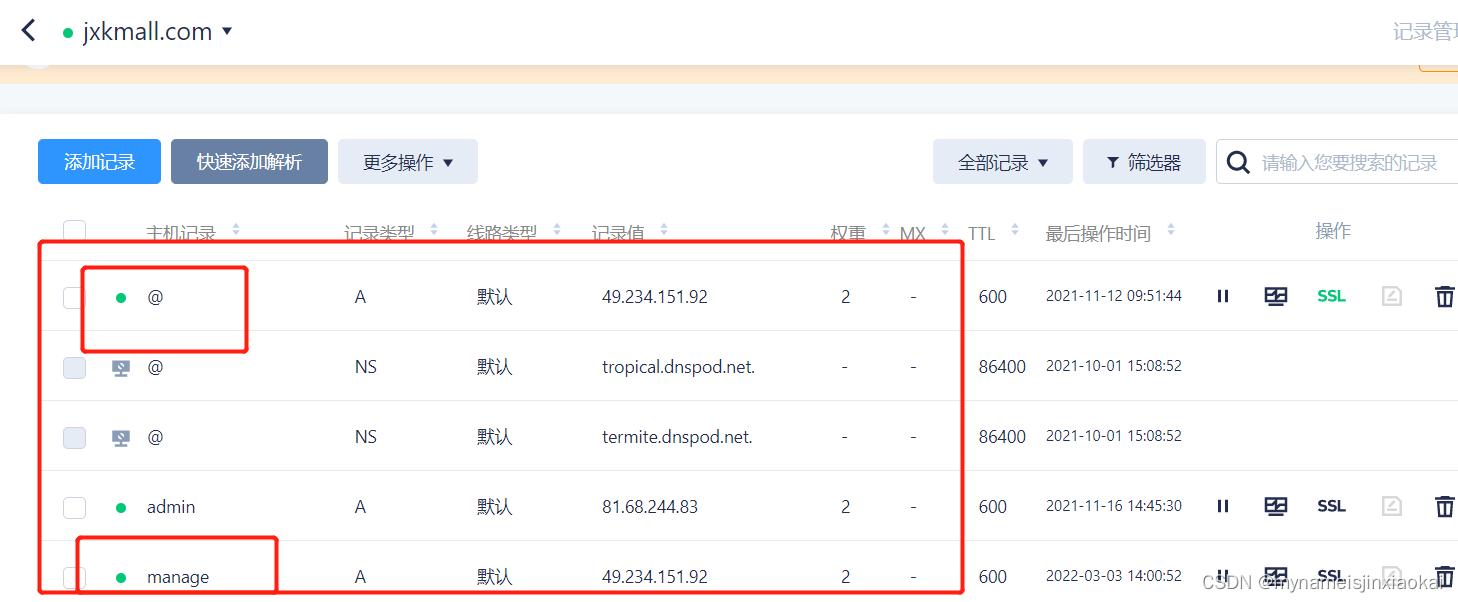Click the 快速添加解析 button

[249, 161]
